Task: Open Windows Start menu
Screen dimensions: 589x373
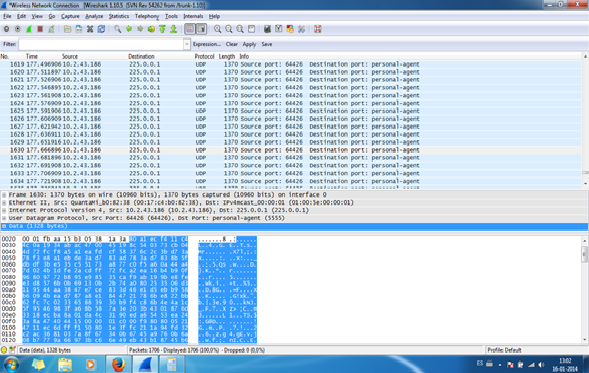Action: click(x=11, y=364)
